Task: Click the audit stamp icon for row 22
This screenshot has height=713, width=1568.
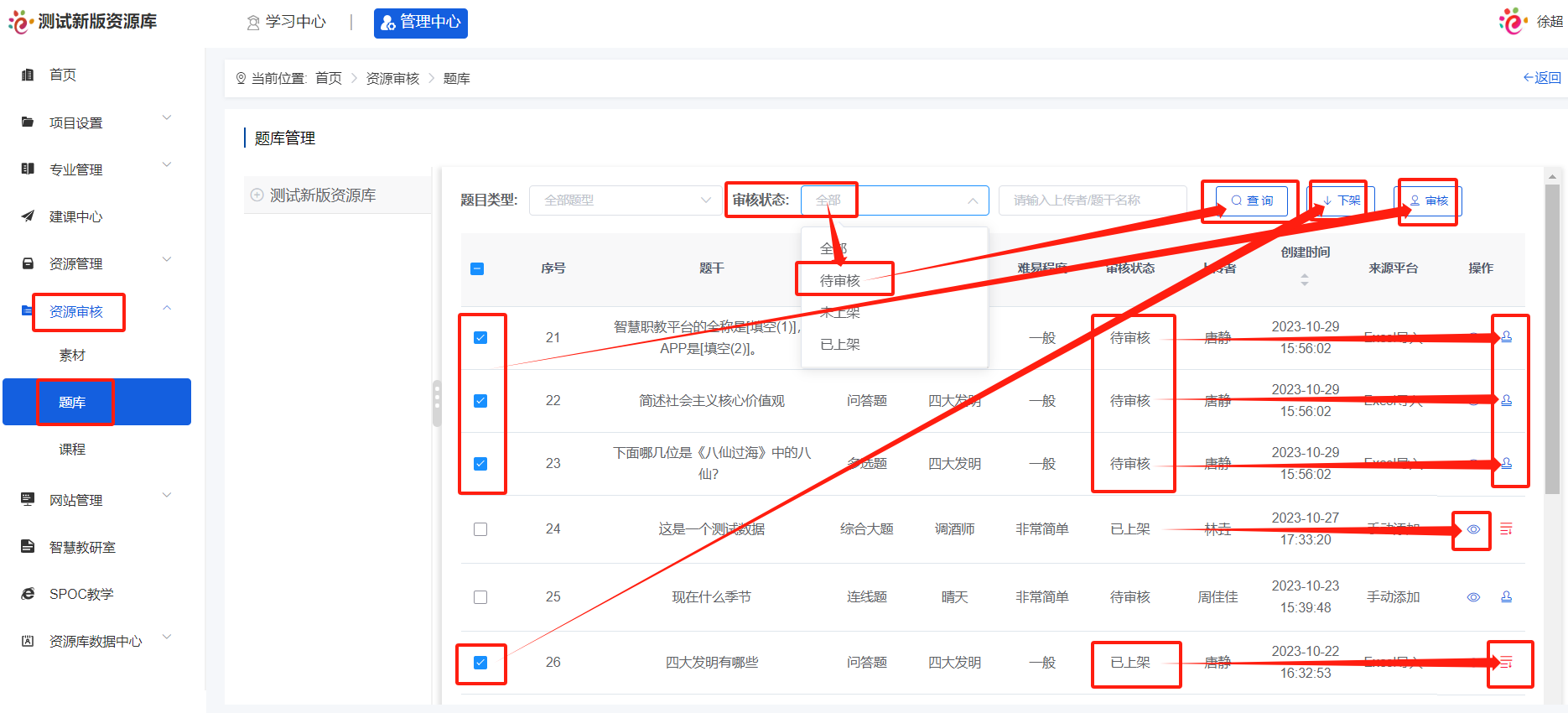Action: click(1507, 400)
